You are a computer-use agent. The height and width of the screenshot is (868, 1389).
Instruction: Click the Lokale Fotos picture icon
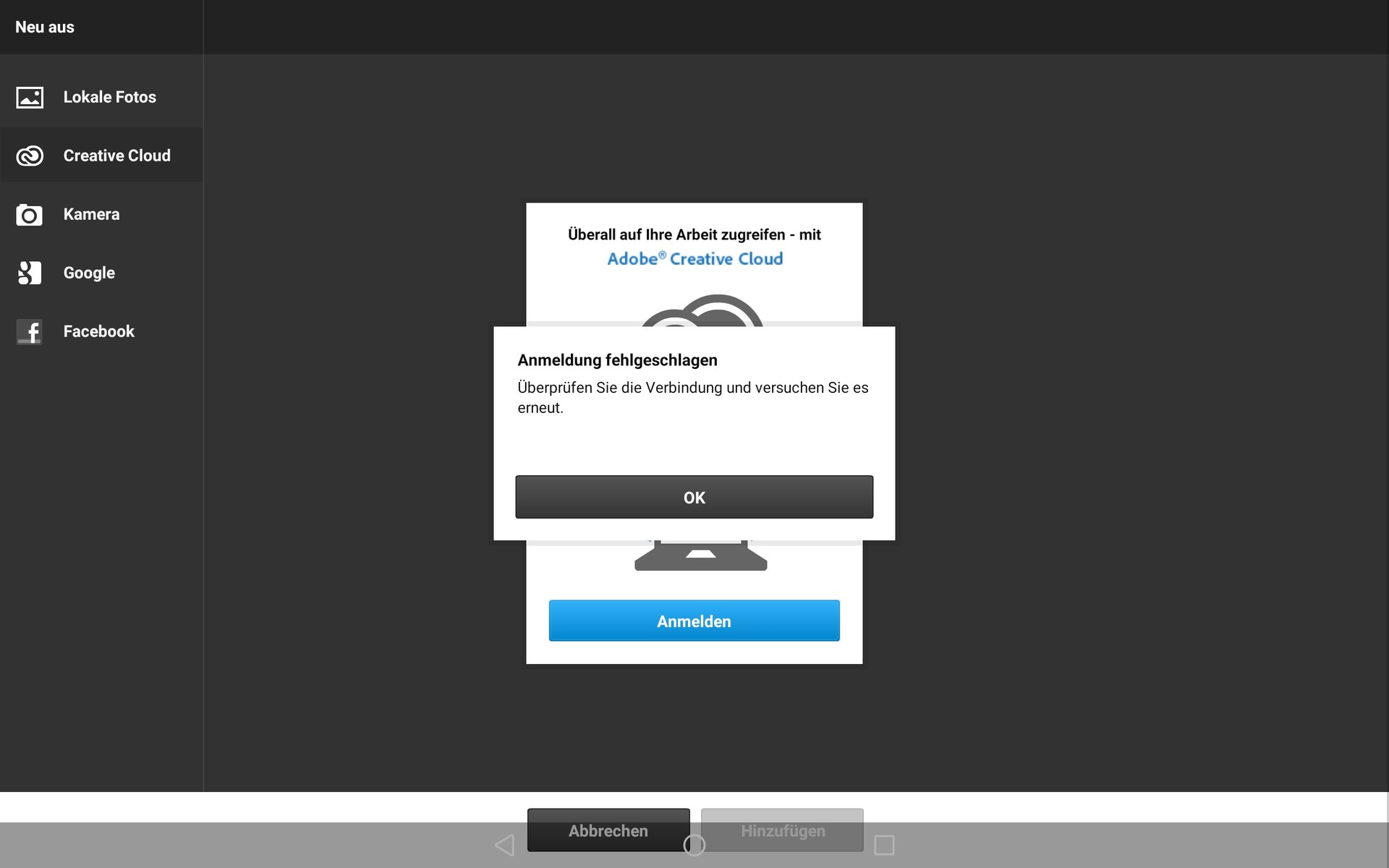pos(30,97)
